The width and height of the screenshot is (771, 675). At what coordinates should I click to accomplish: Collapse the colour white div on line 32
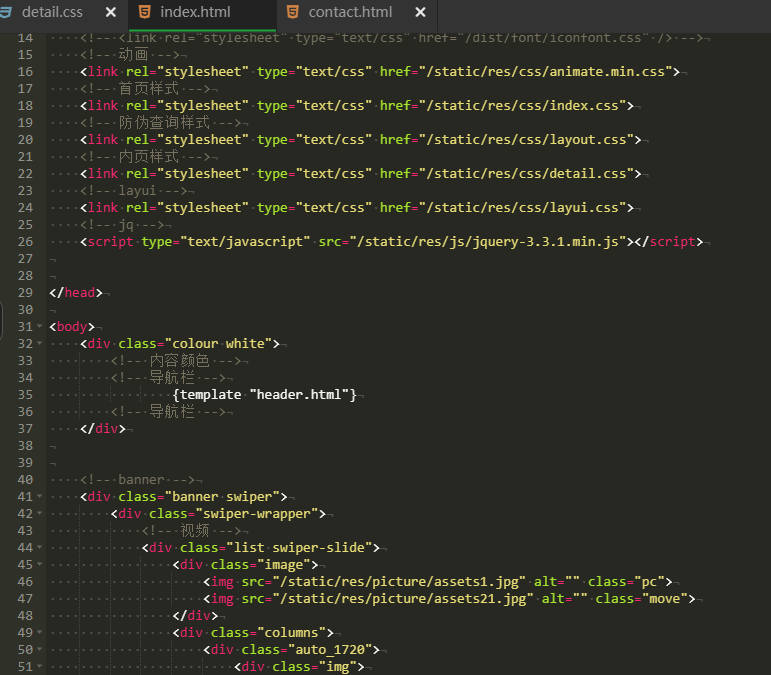click(40, 343)
